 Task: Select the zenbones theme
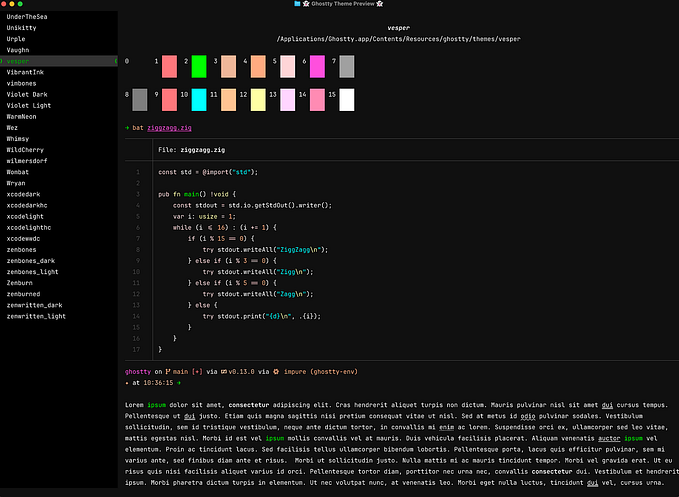point(21,250)
